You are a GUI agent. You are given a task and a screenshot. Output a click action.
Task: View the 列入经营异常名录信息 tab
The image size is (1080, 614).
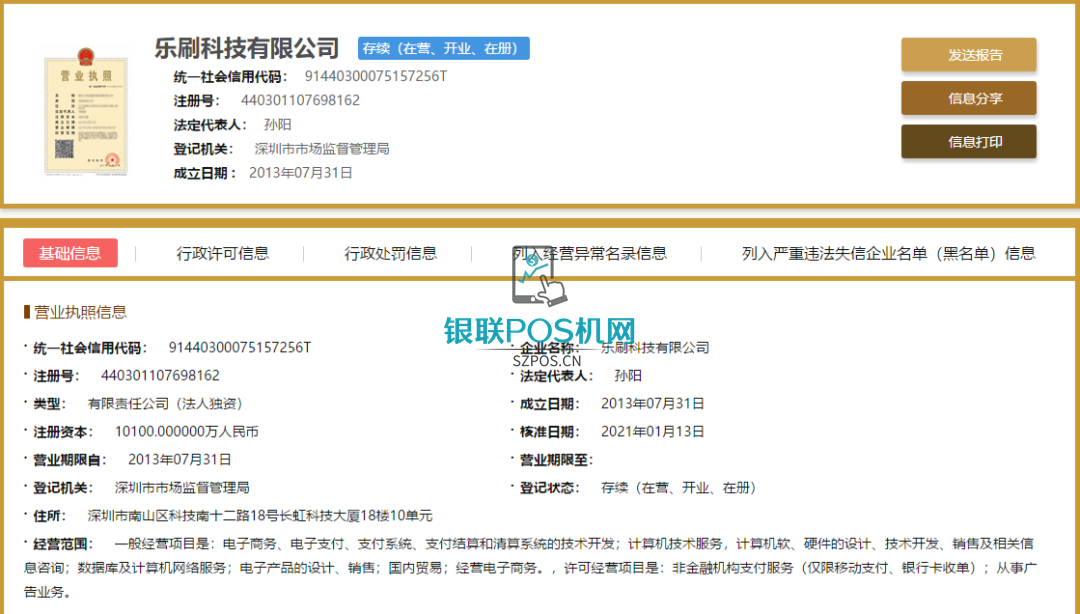pyautogui.click(x=590, y=254)
